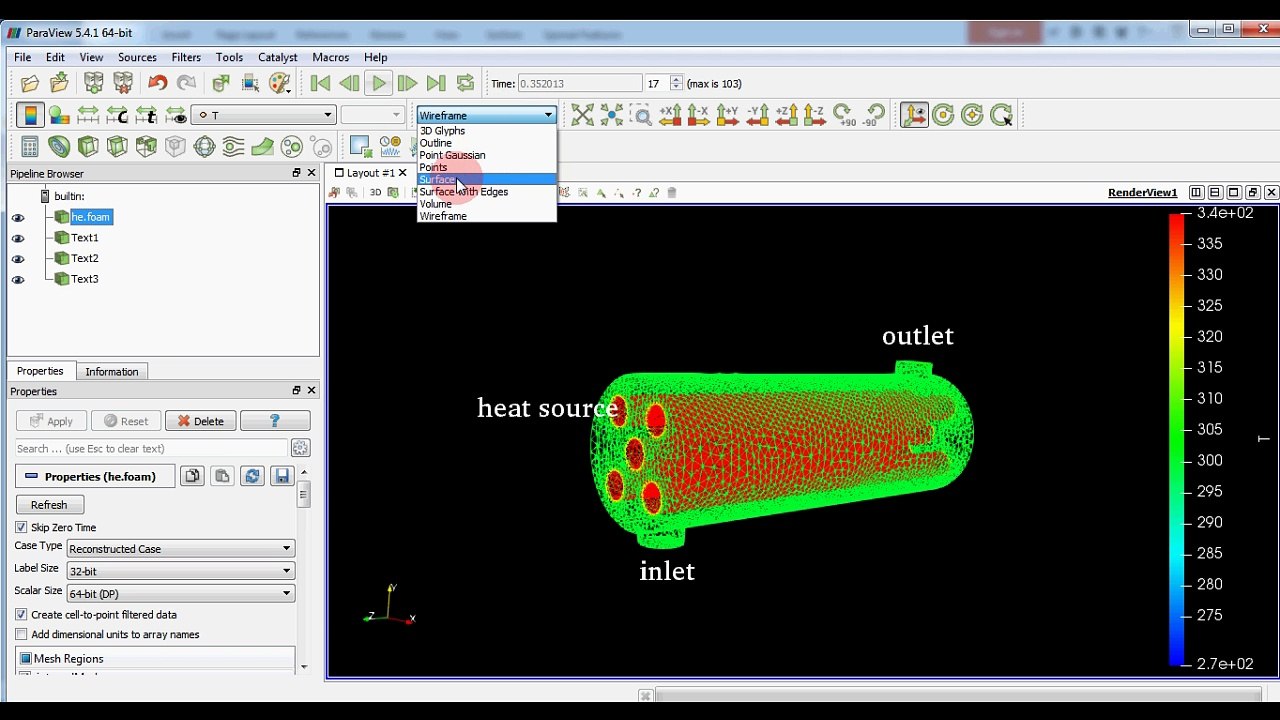The width and height of the screenshot is (1280, 720).
Task: Select Text2 in Pipeline Browser
Action: point(85,258)
